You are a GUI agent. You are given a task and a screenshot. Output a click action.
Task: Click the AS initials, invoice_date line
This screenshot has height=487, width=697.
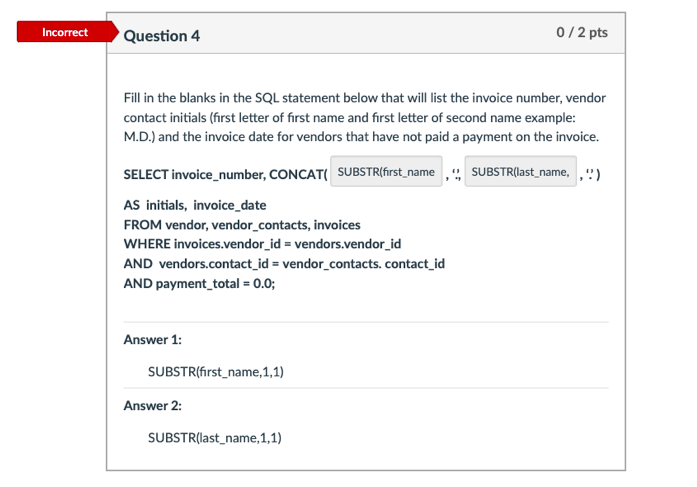click(195, 205)
